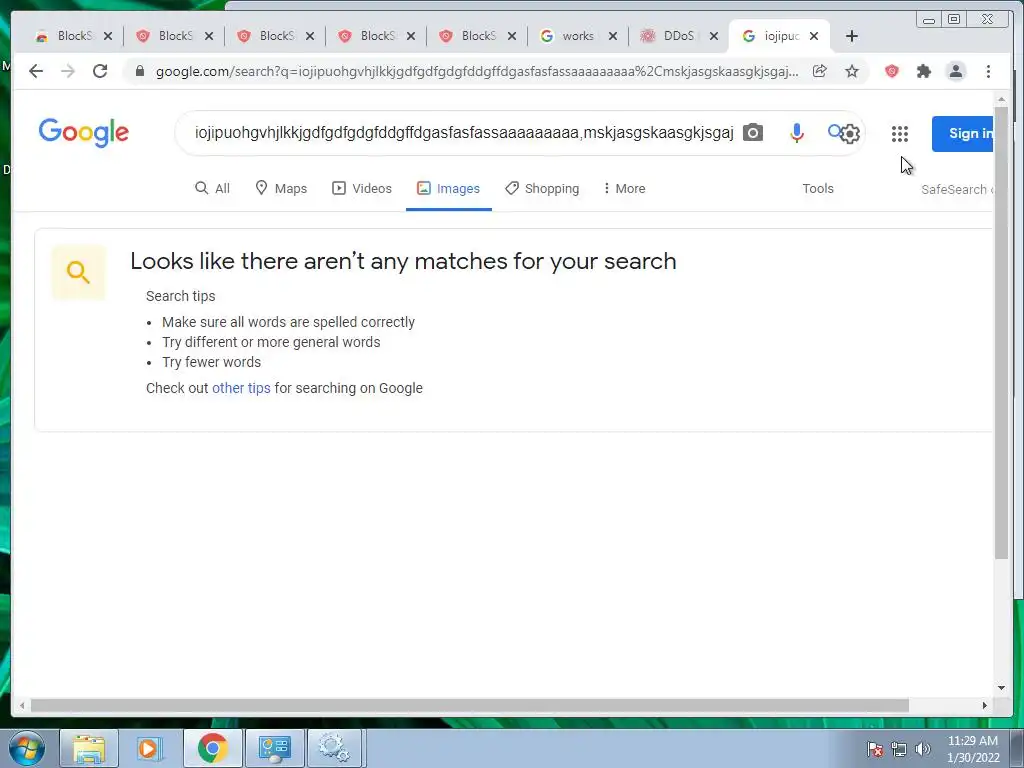Open the network tray icon
This screenshot has width=1024, height=768.
click(x=899, y=749)
